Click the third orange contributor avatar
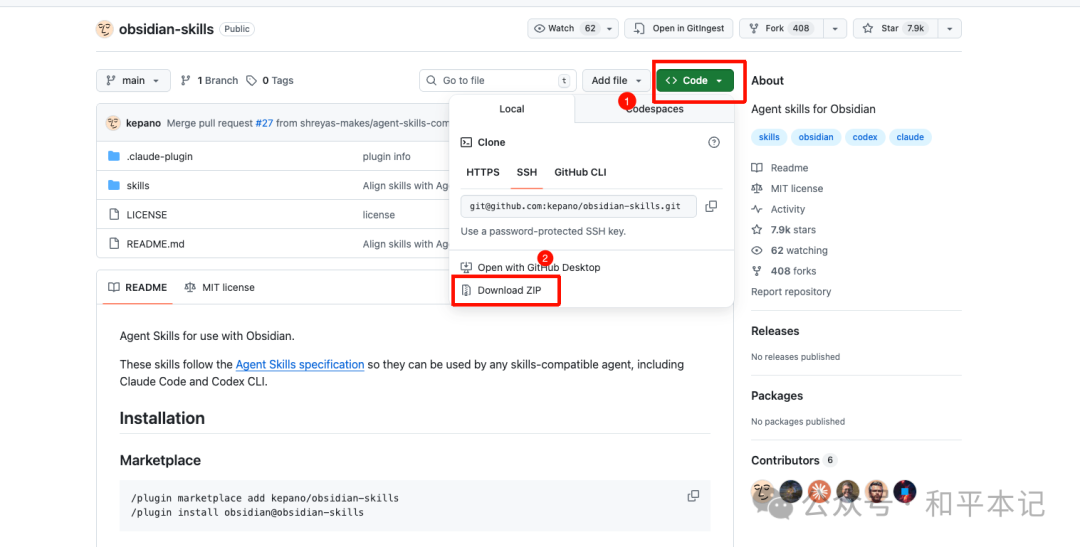The width and height of the screenshot is (1080, 547). click(819, 491)
